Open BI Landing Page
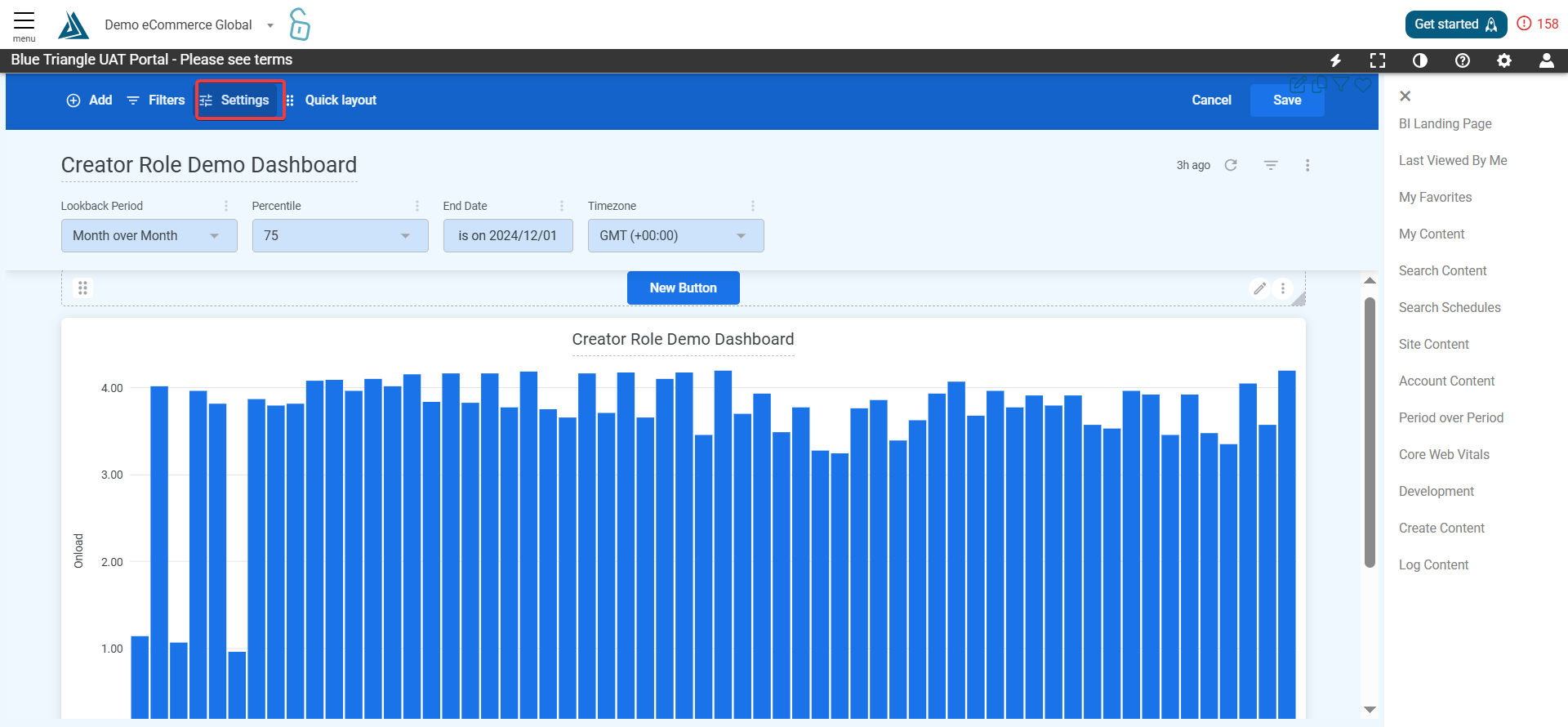The image size is (1568, 727). (x=1445, y=124)
